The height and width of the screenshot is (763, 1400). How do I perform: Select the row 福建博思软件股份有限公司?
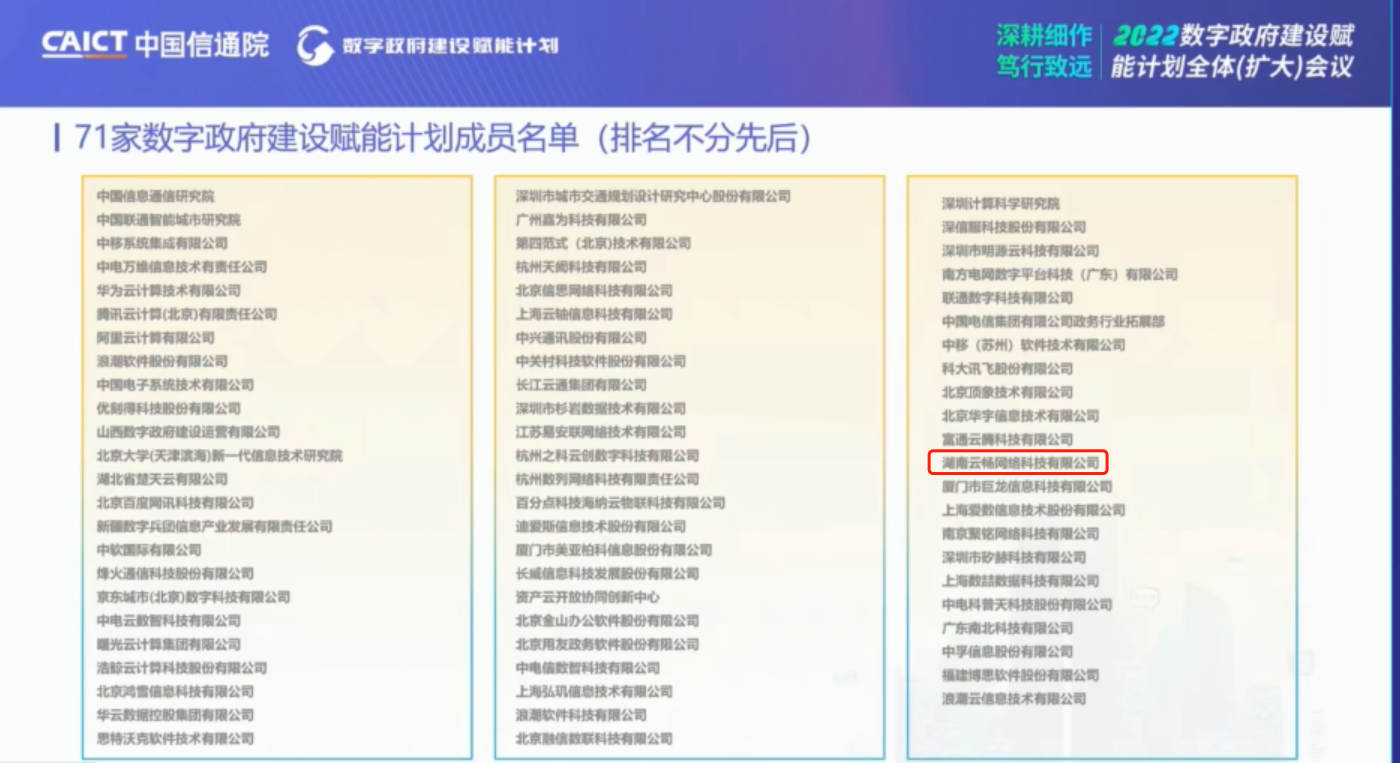coord(1020,676)
